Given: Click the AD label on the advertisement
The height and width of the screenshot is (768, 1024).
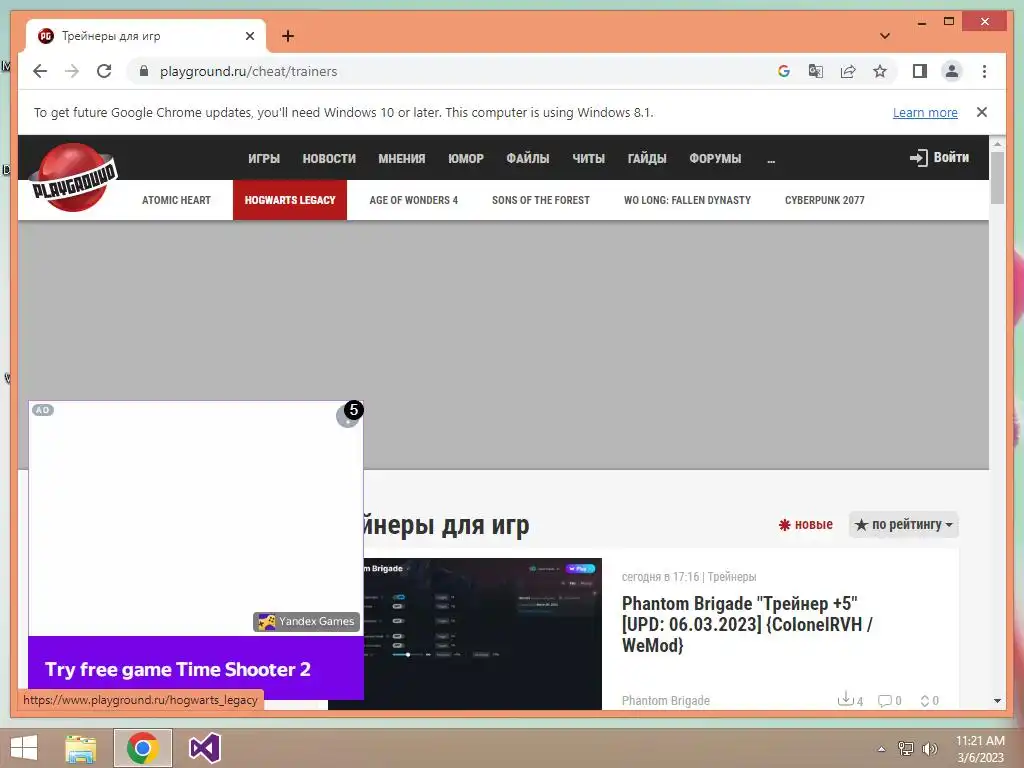Looking at the screenshot, I should tap(43, 410).
